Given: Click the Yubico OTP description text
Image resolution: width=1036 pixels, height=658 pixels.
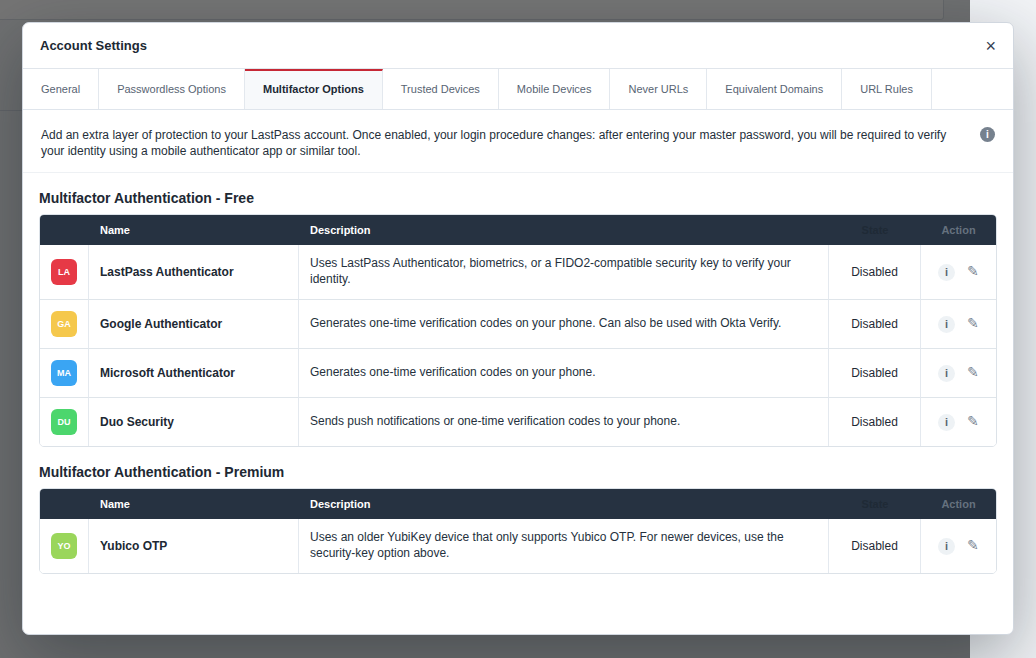Looking at the screenshot, I should pyautogui.click(x=546, y=546).
